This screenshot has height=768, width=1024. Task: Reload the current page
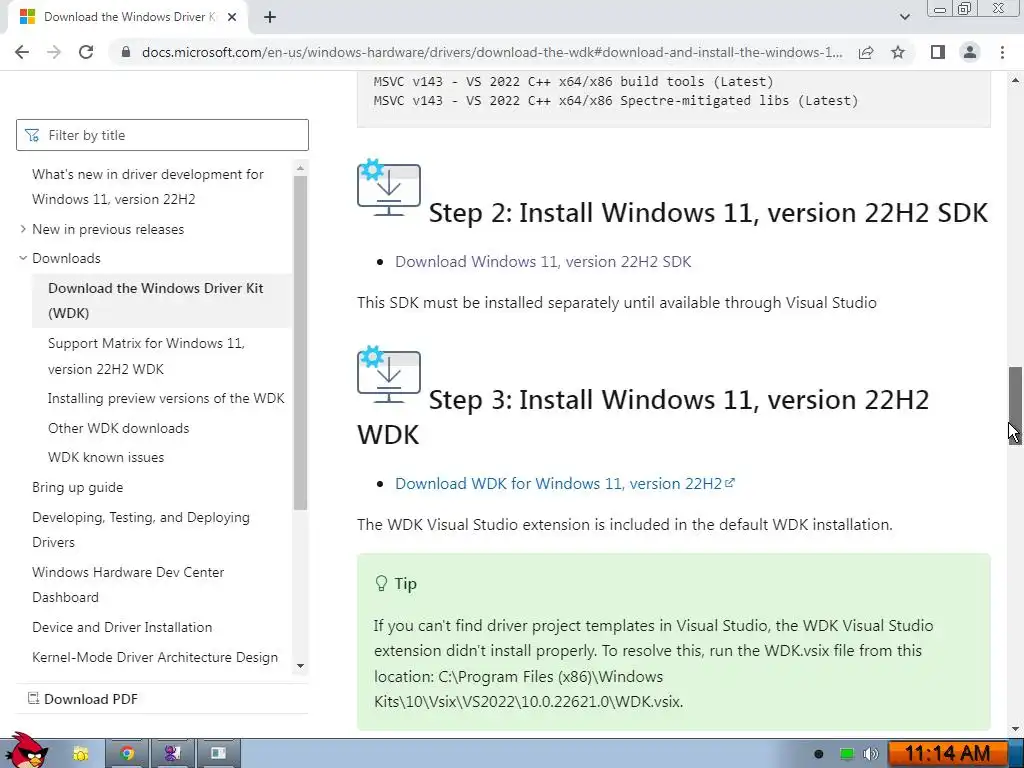pos(86,52)
